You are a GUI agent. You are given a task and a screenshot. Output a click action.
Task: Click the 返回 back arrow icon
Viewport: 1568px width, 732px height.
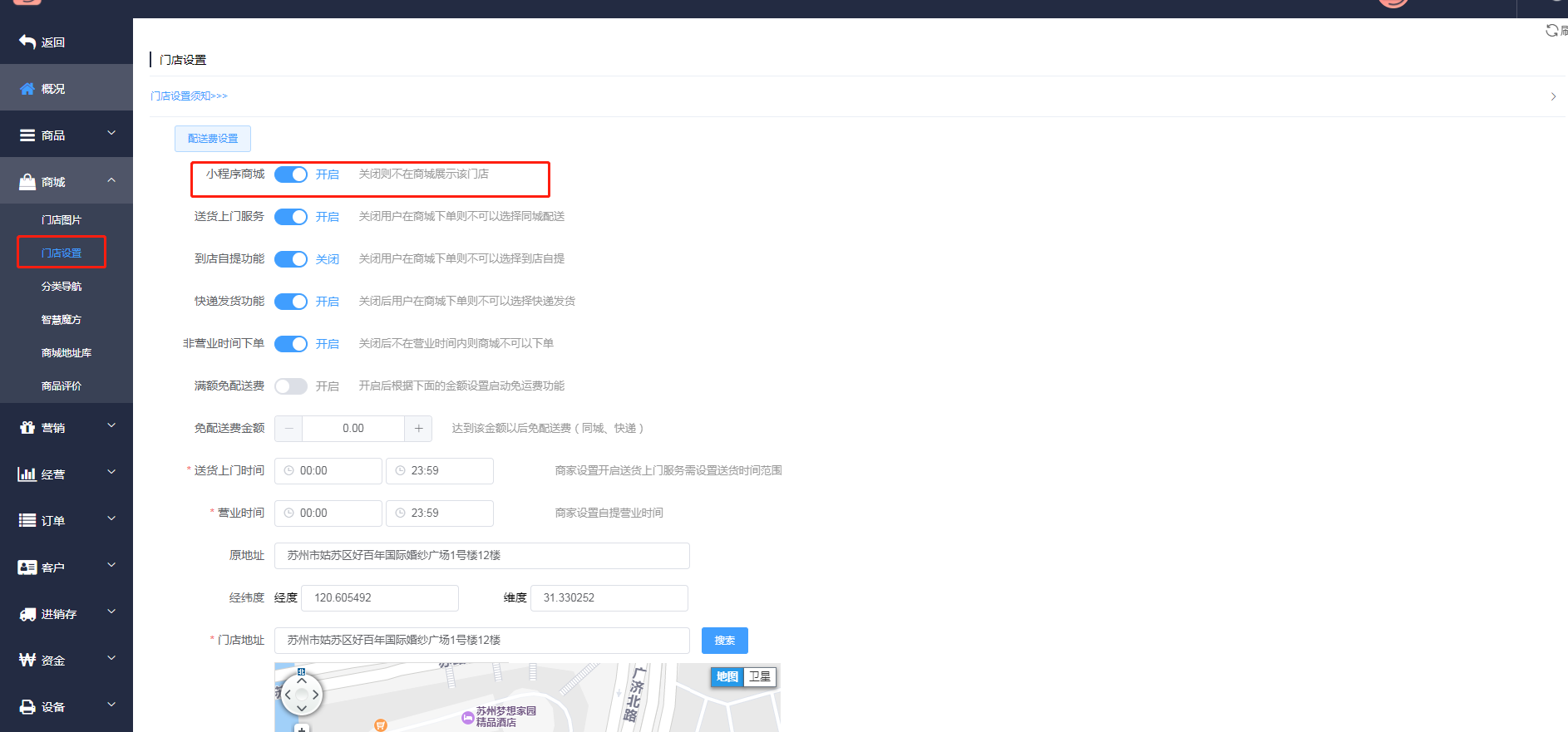point(27,42)
